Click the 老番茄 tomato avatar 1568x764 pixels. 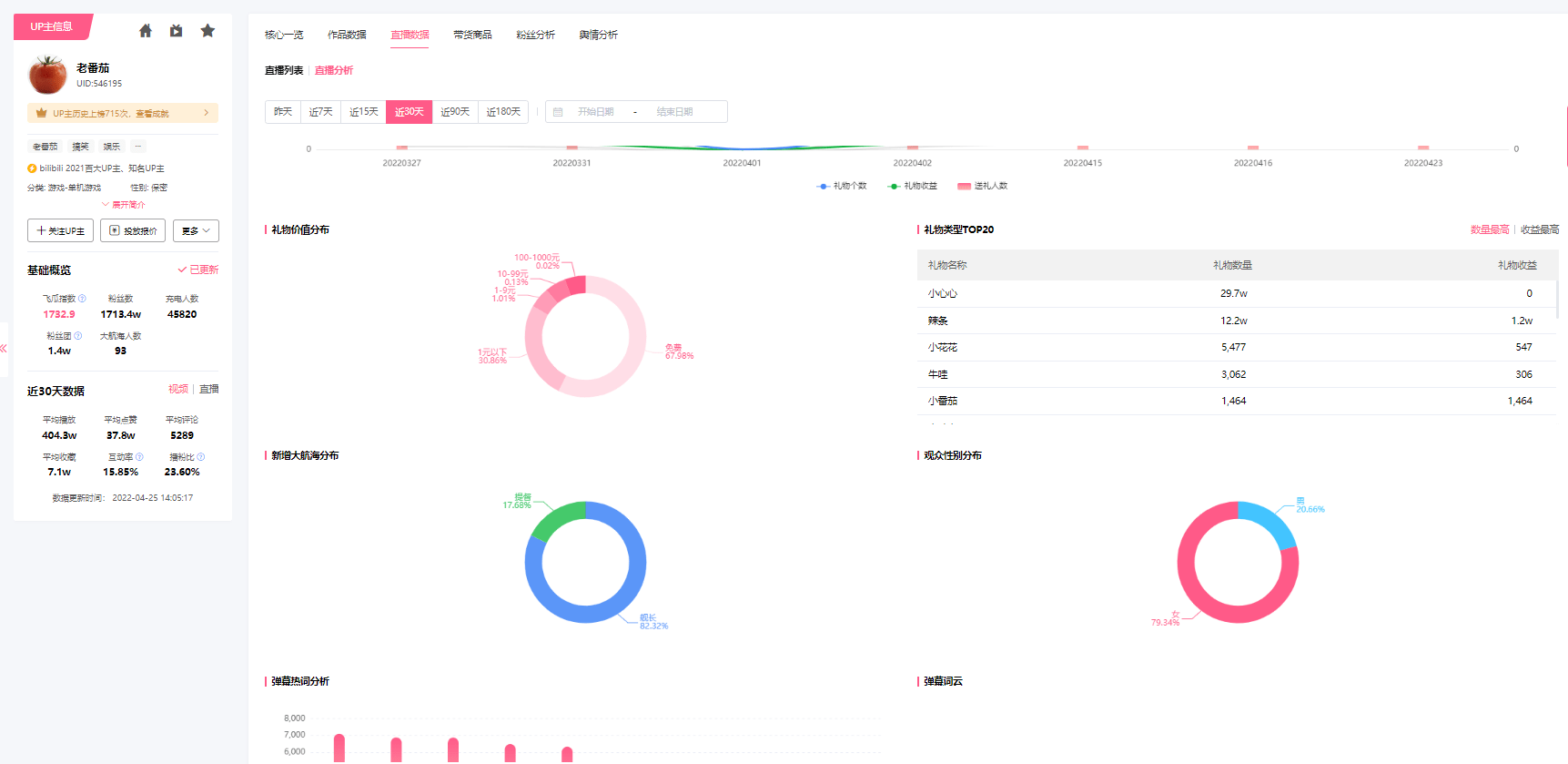point(47,75)
